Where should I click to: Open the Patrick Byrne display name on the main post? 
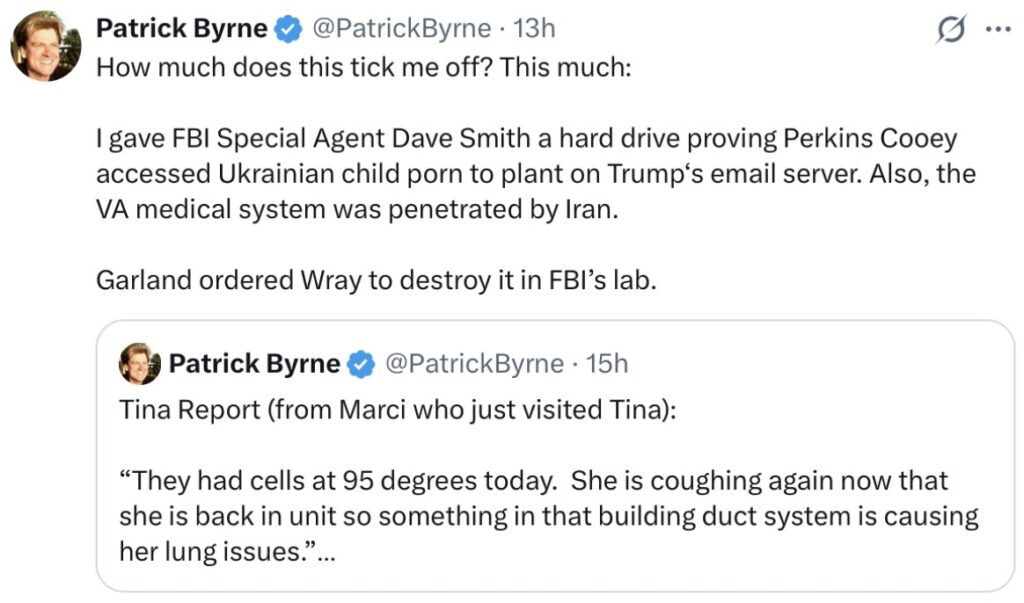pos(181,30)
